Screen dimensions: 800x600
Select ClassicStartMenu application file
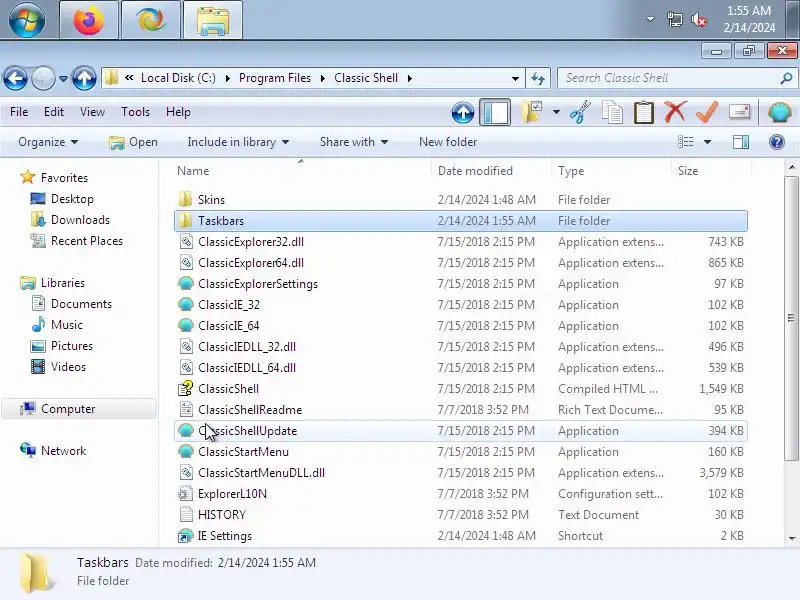pos(461,452)
